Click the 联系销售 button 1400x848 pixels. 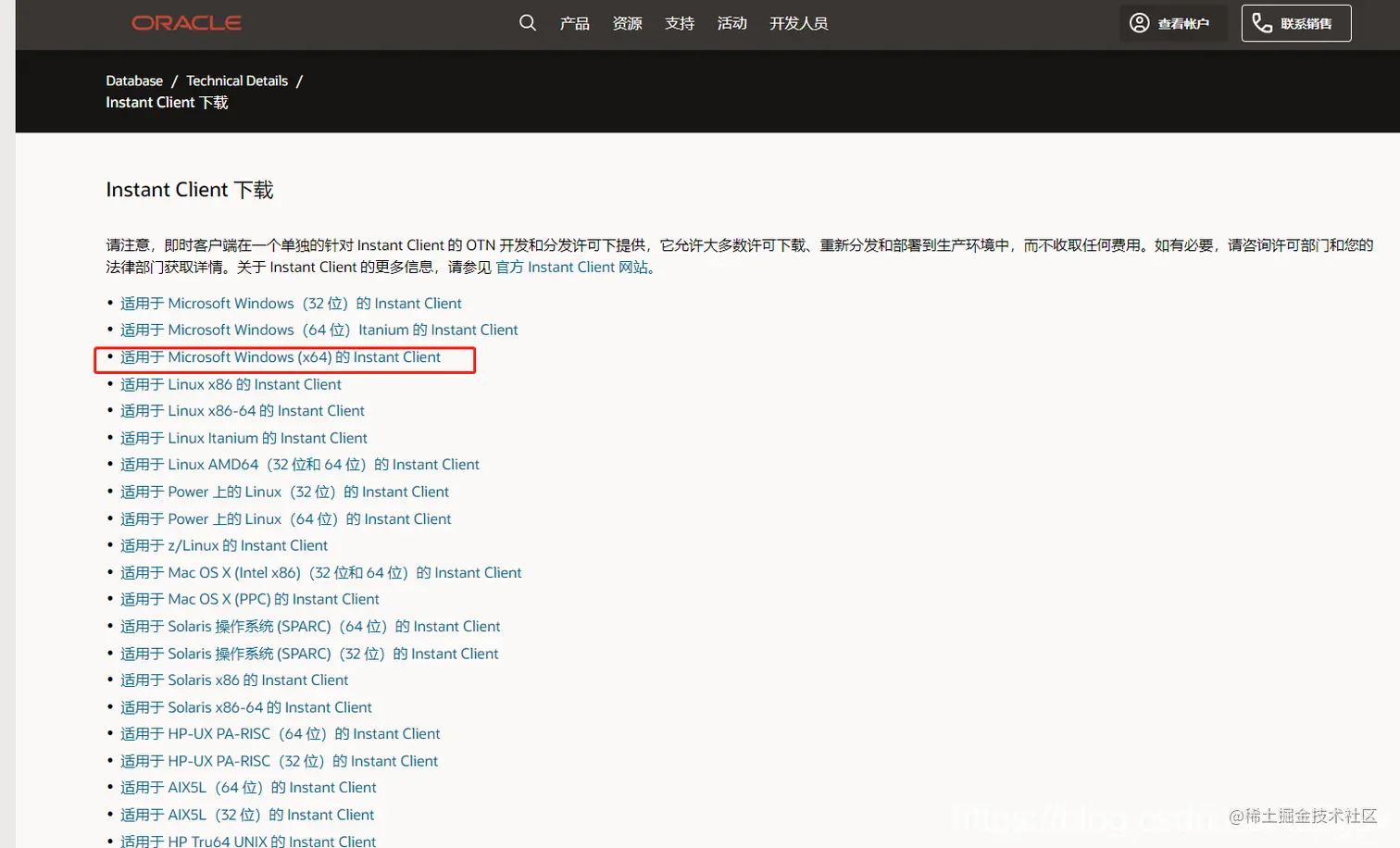point(1295,23)
